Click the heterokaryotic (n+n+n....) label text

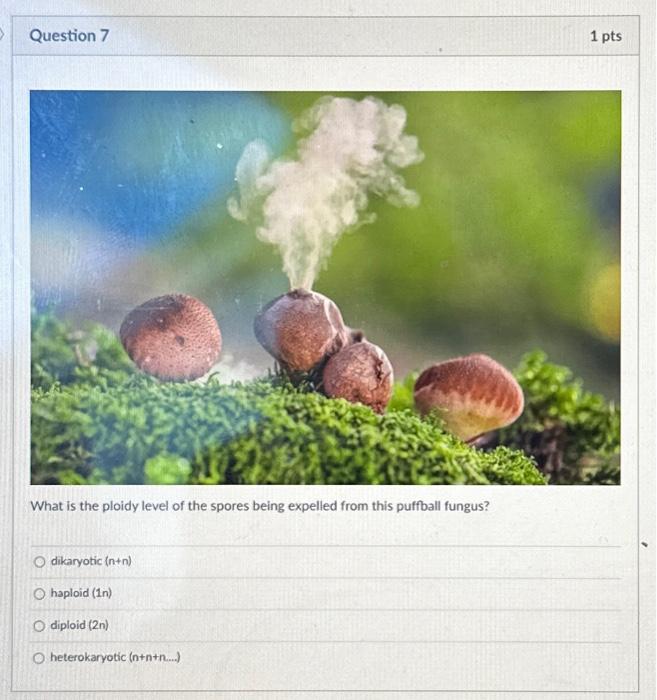pos(115,657)
